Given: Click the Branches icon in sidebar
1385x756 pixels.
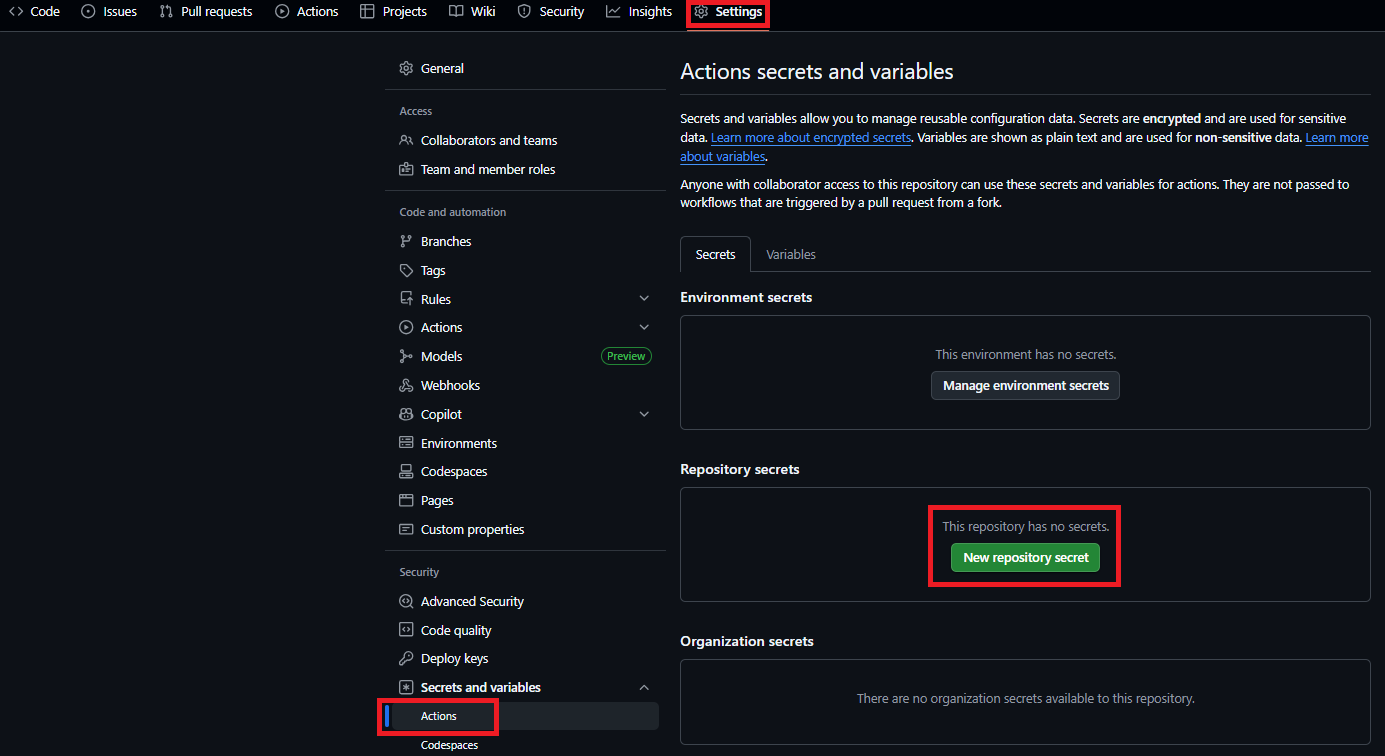Looking at the screenshot, I should coord(406,242).
